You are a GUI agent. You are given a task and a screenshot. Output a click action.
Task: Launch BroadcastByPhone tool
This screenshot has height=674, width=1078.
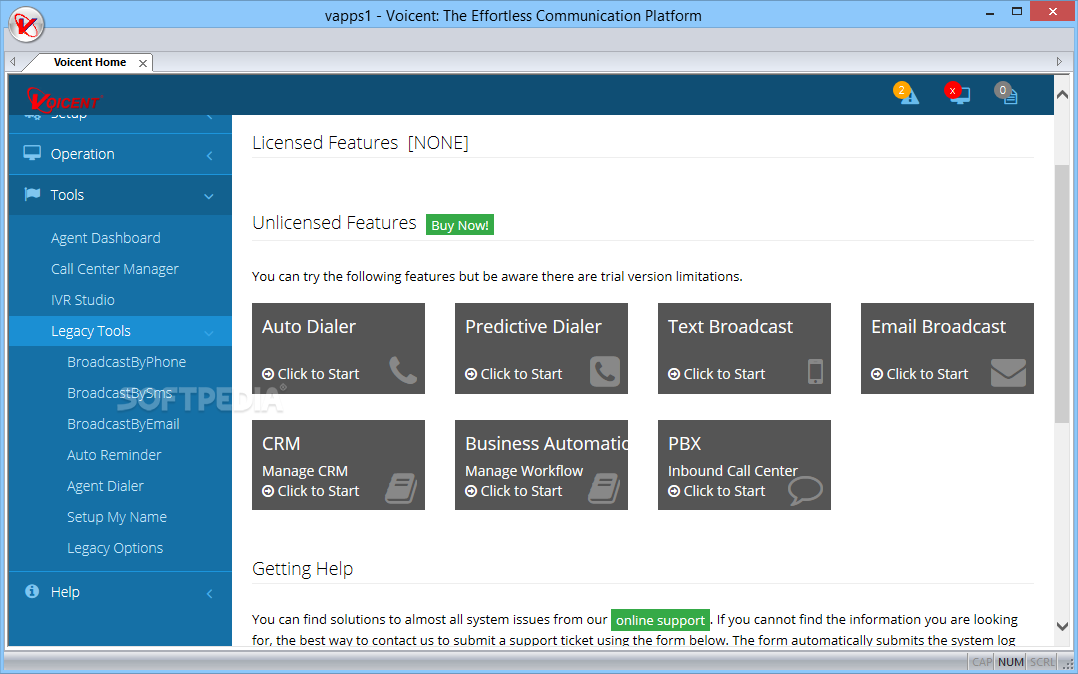(x=126, y=362)
